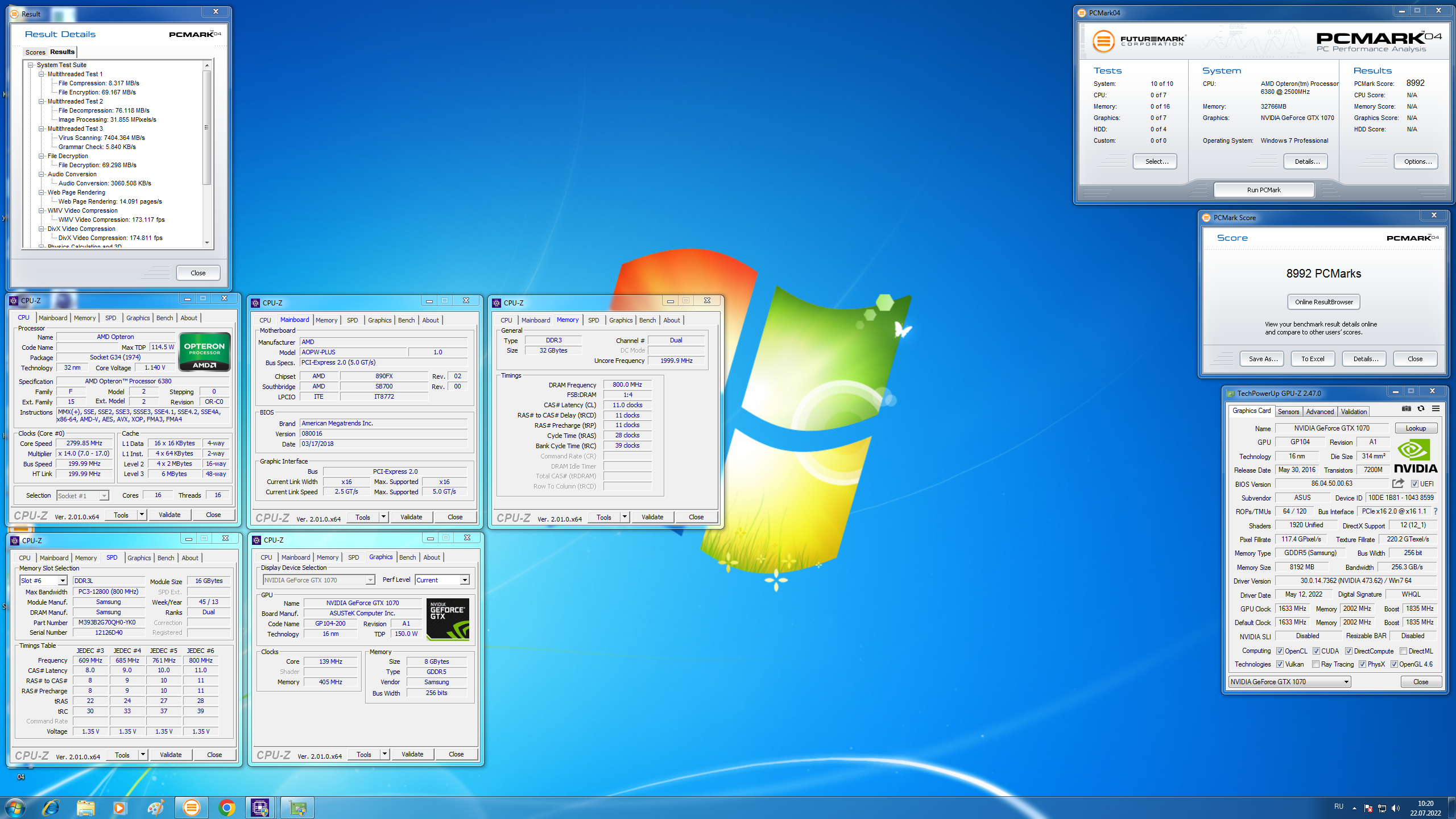Toggle the Vulkan checkbox
The width and height of the screenshot is (1456, 819).
(1280, 664)
